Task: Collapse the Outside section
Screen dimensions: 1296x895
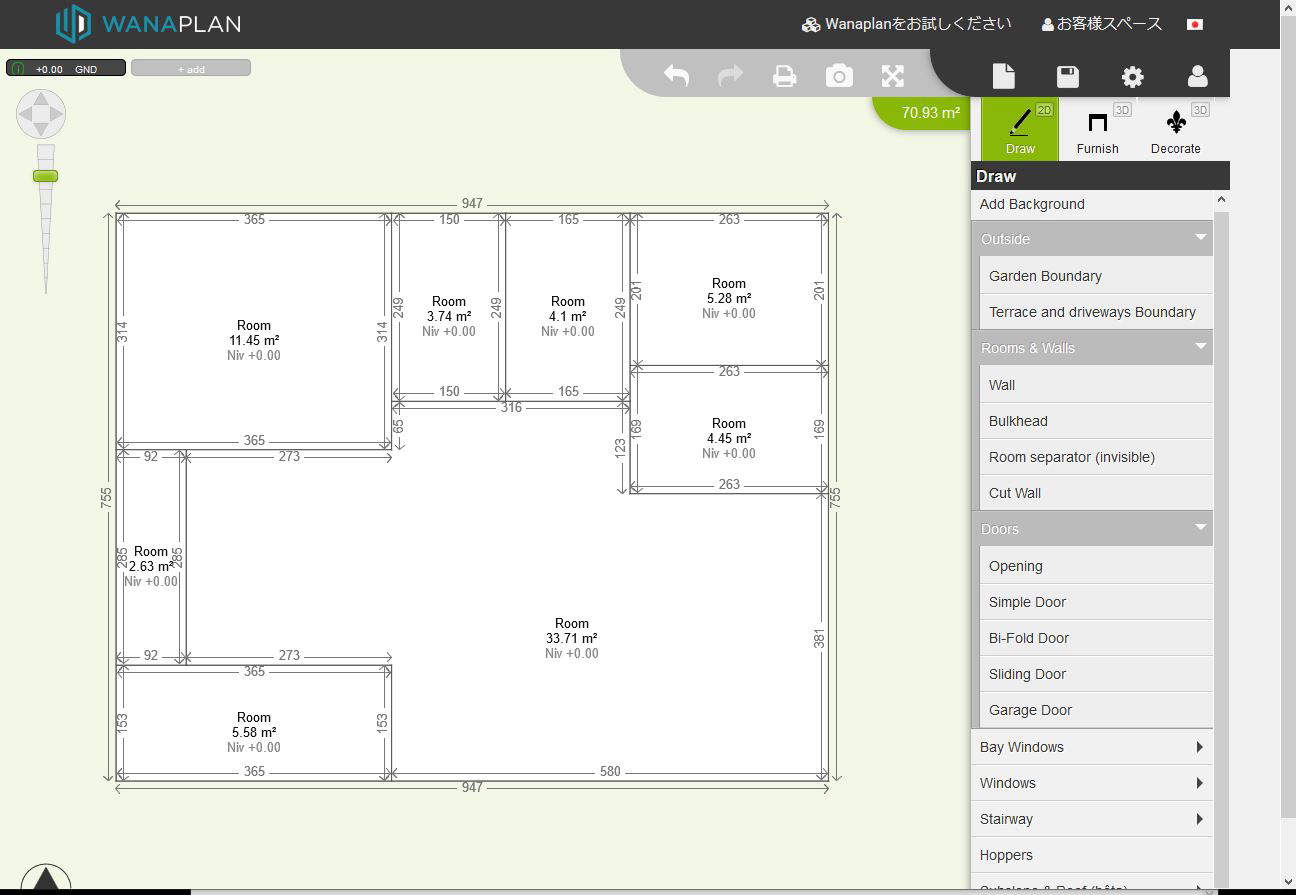Action: [x=1092, y=239]
